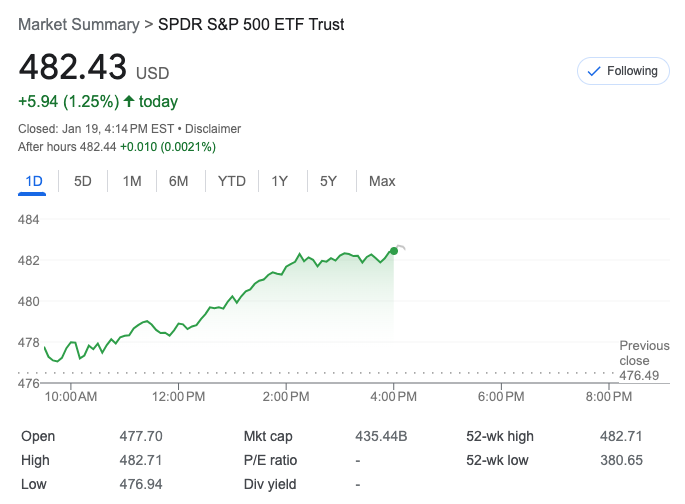Viewport: 685px width, 504px height.
Task: Click the Disclaimer link
Action: [213, 129]
